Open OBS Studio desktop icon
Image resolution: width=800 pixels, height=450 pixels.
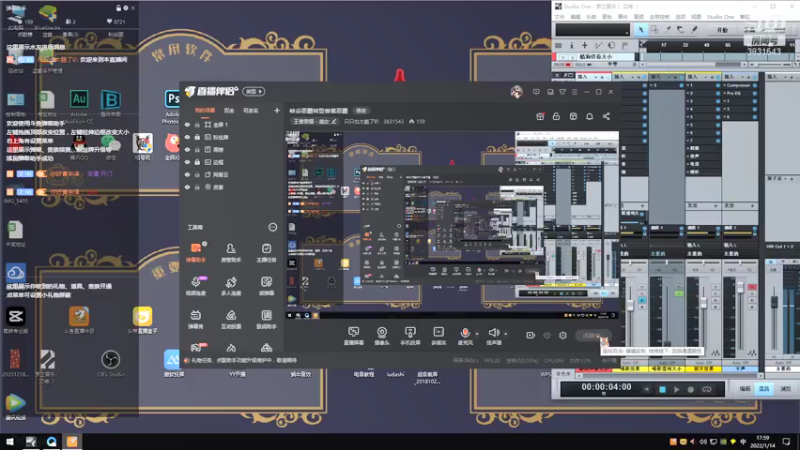pos(110,363)
